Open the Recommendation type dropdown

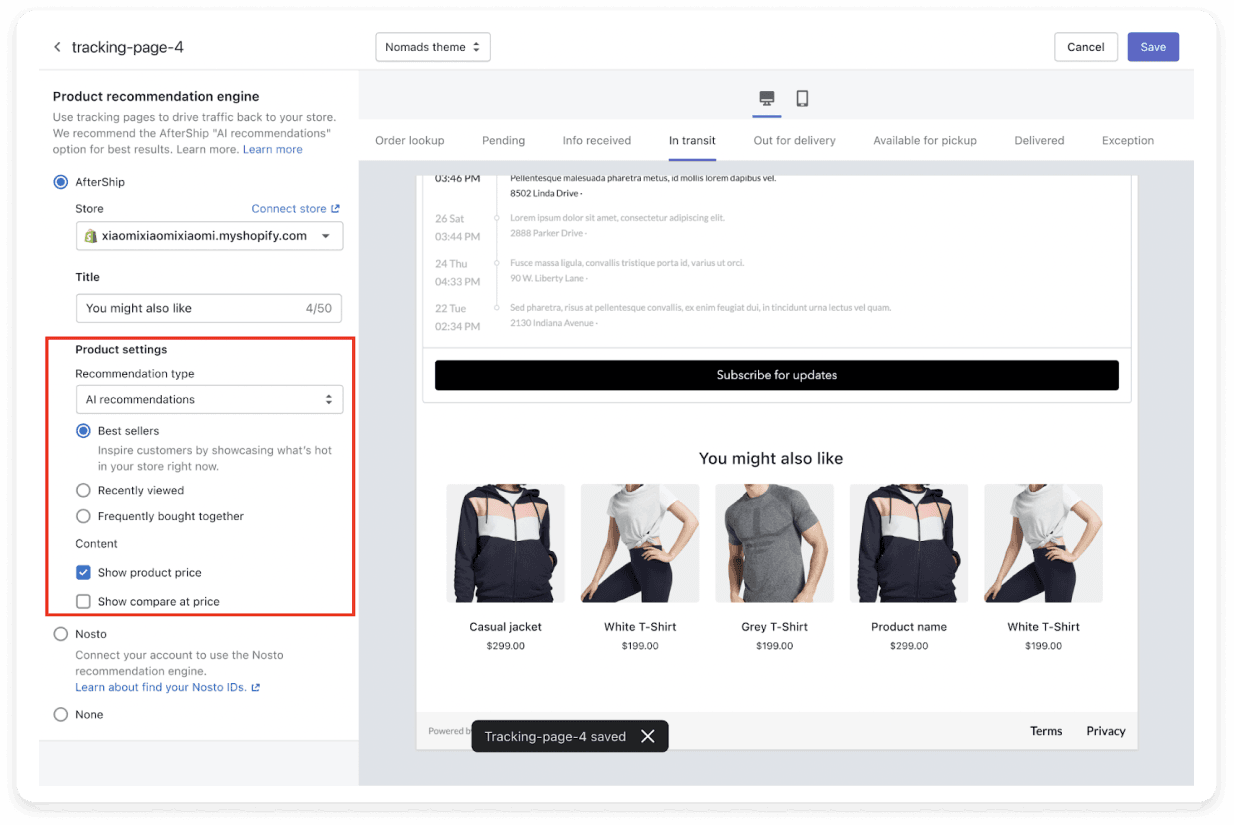[x=209, y=399]
